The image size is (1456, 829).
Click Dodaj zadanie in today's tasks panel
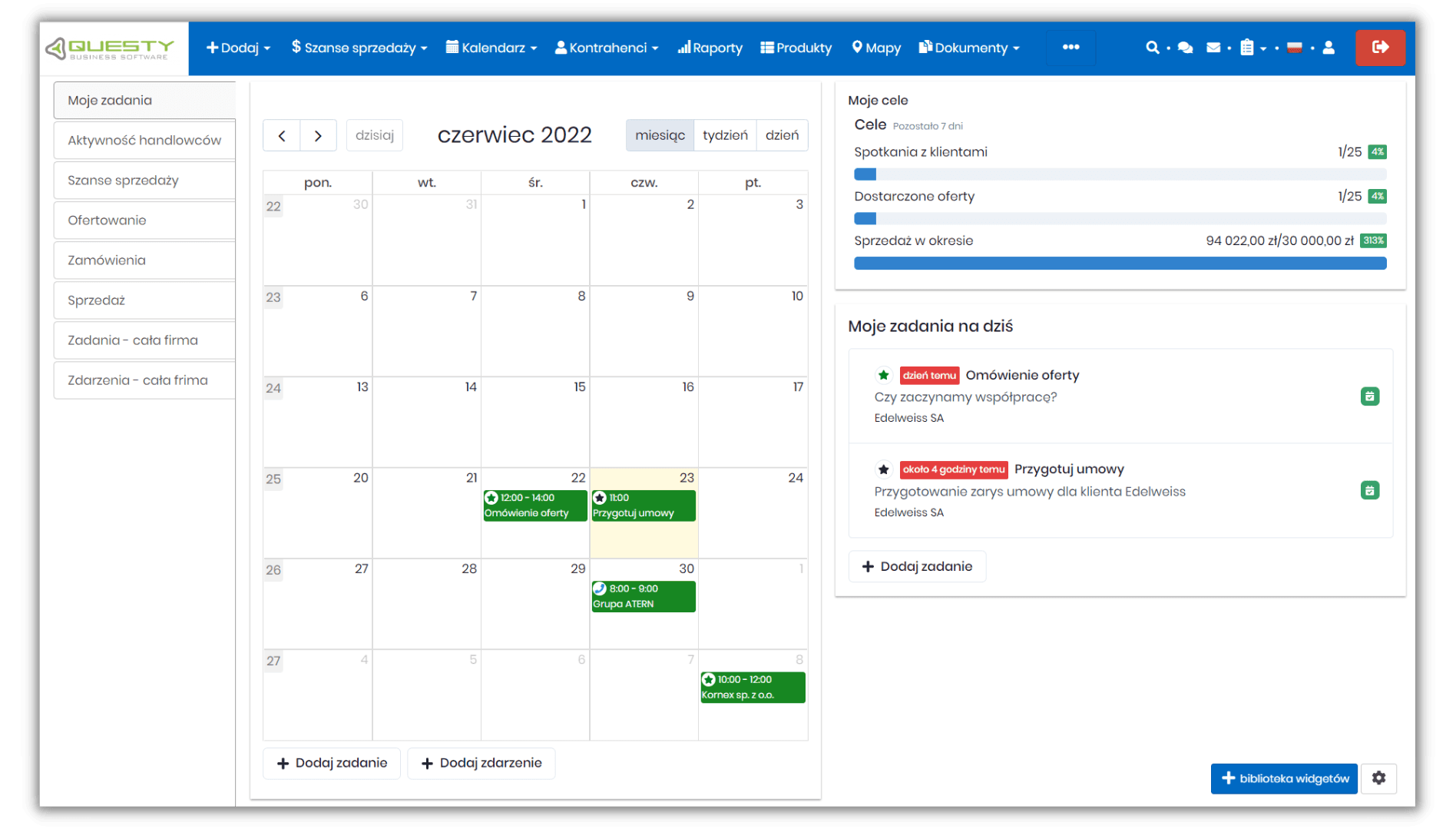(917, 566)
